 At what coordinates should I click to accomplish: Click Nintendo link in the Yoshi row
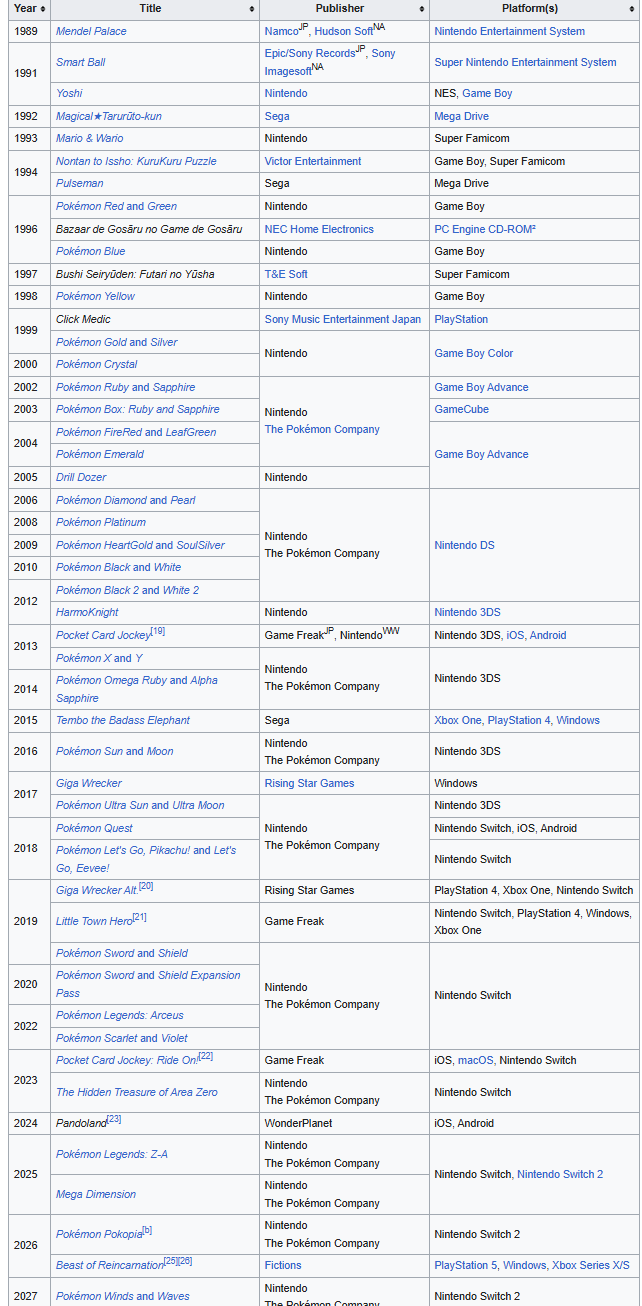[286, 93]
